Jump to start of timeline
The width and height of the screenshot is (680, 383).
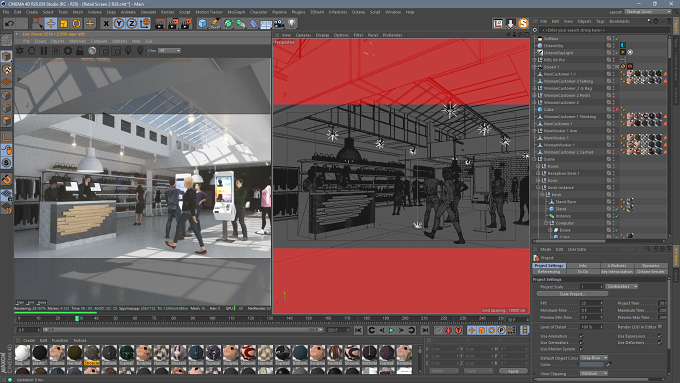[x=358, y=331]
